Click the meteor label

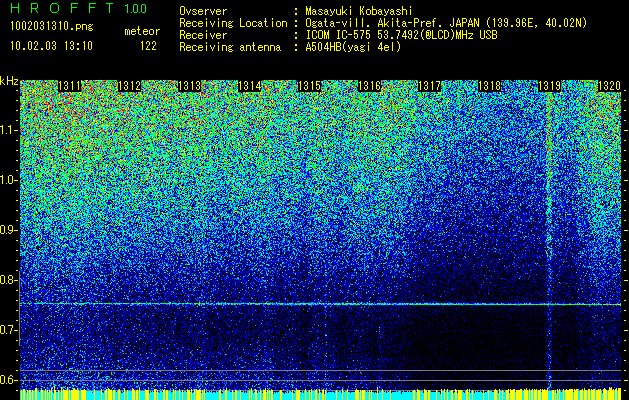click(142, 31)
